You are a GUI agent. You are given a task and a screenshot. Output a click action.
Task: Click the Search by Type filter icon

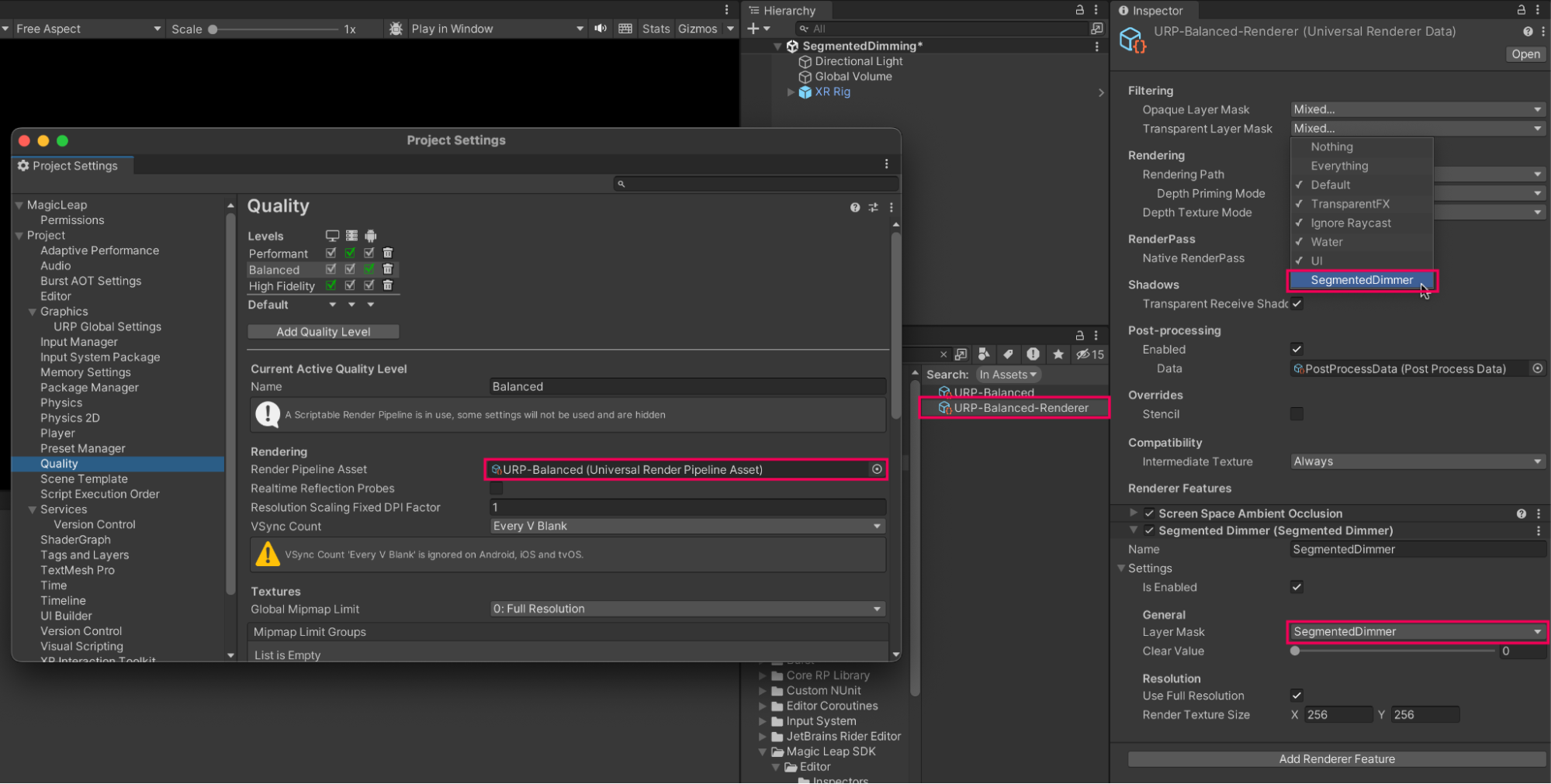pyautogui.click(x=984, y=354)
